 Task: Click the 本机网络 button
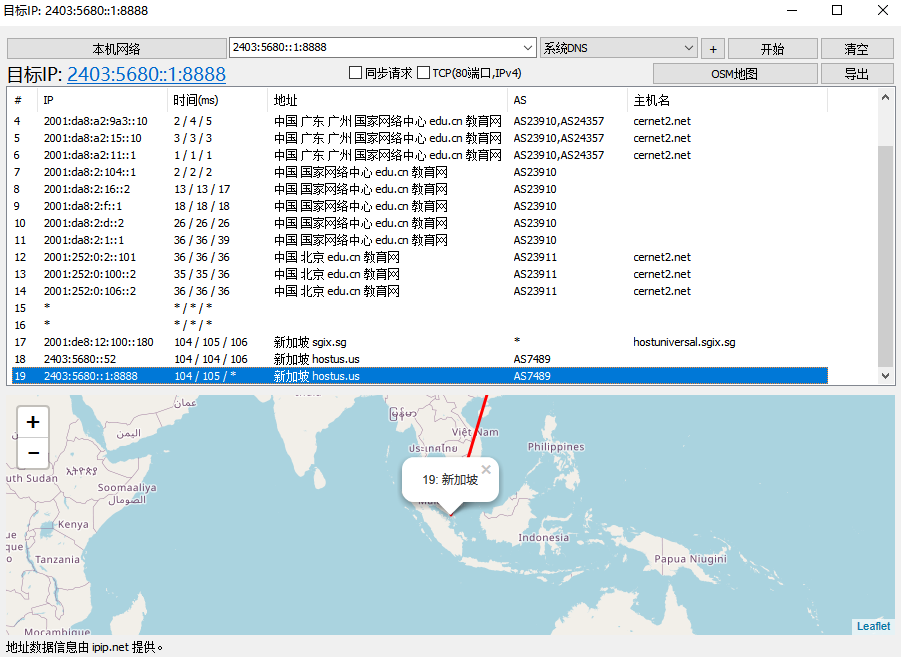(x=117, y=49)
